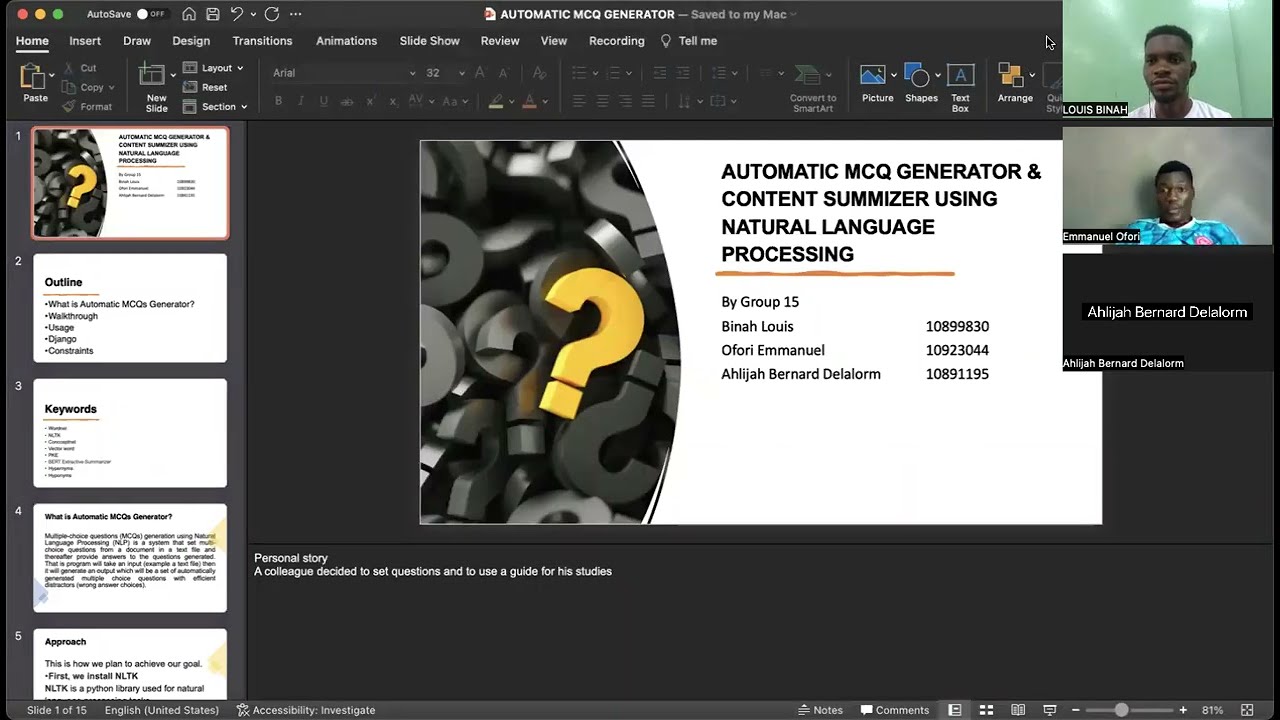Click the Reset slide button
The width and height of the screenshot is (1280, 720).
point(206,87)
